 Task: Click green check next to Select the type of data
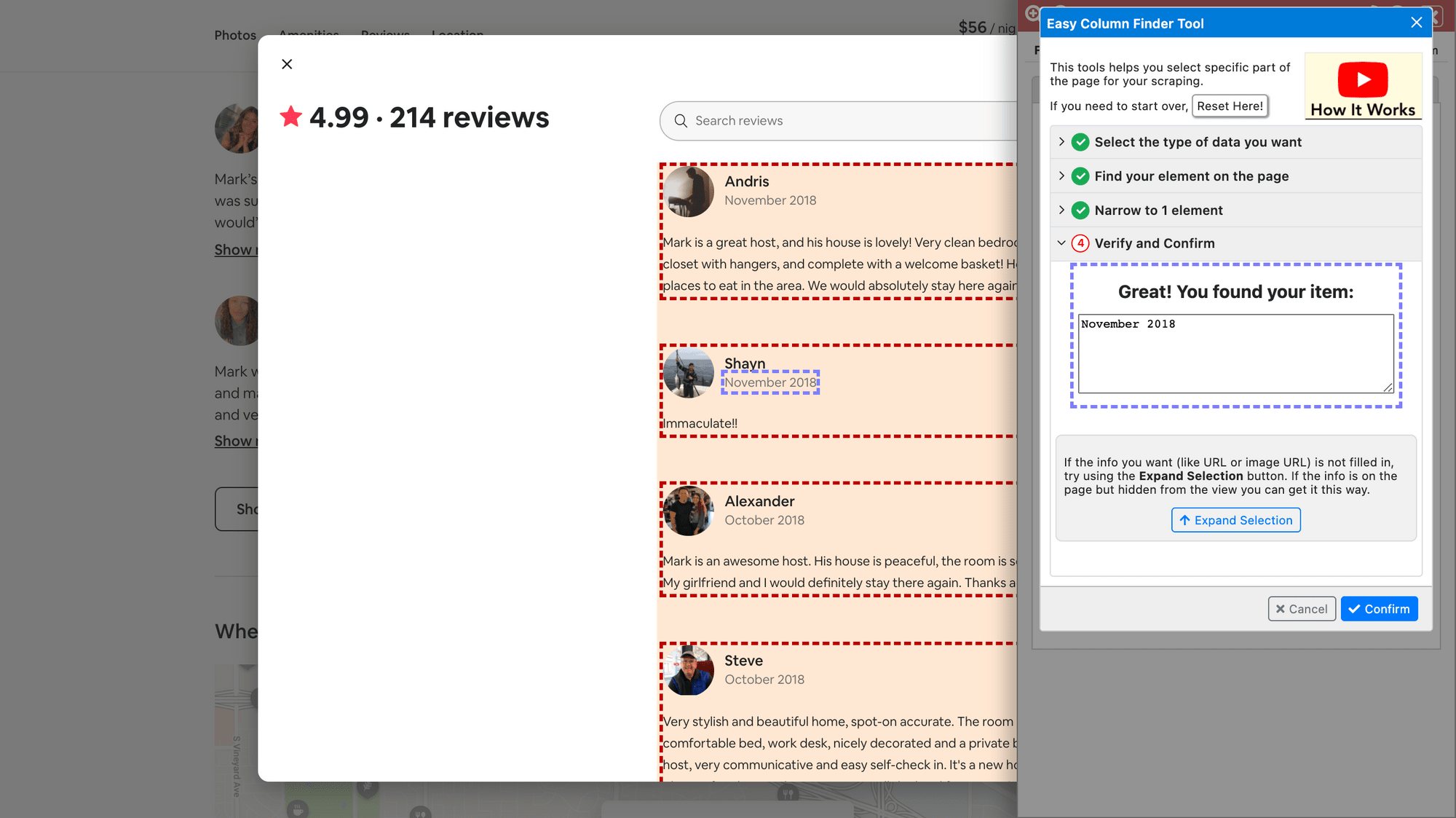tap(1080, 142)
